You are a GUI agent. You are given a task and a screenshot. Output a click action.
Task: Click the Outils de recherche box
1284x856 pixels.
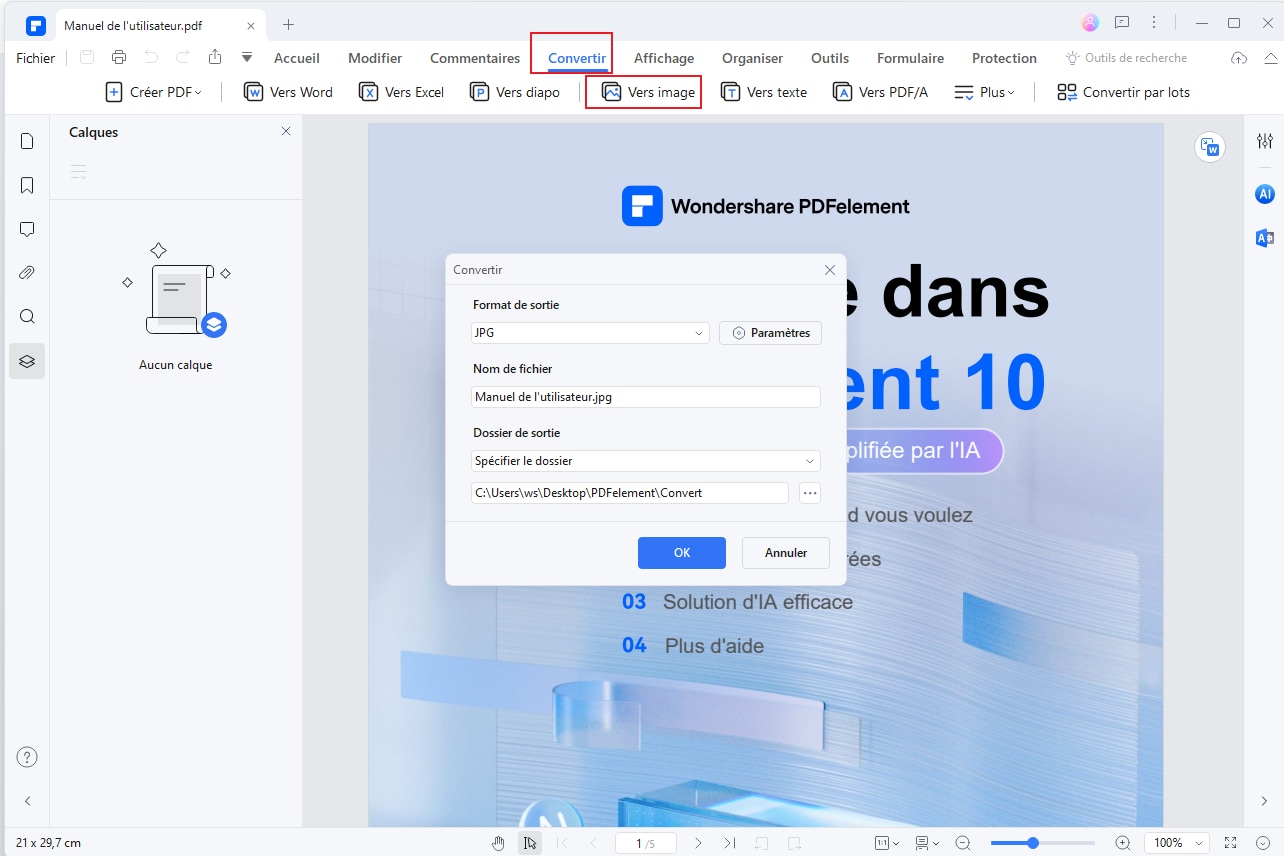click(x=1127, y=58)
